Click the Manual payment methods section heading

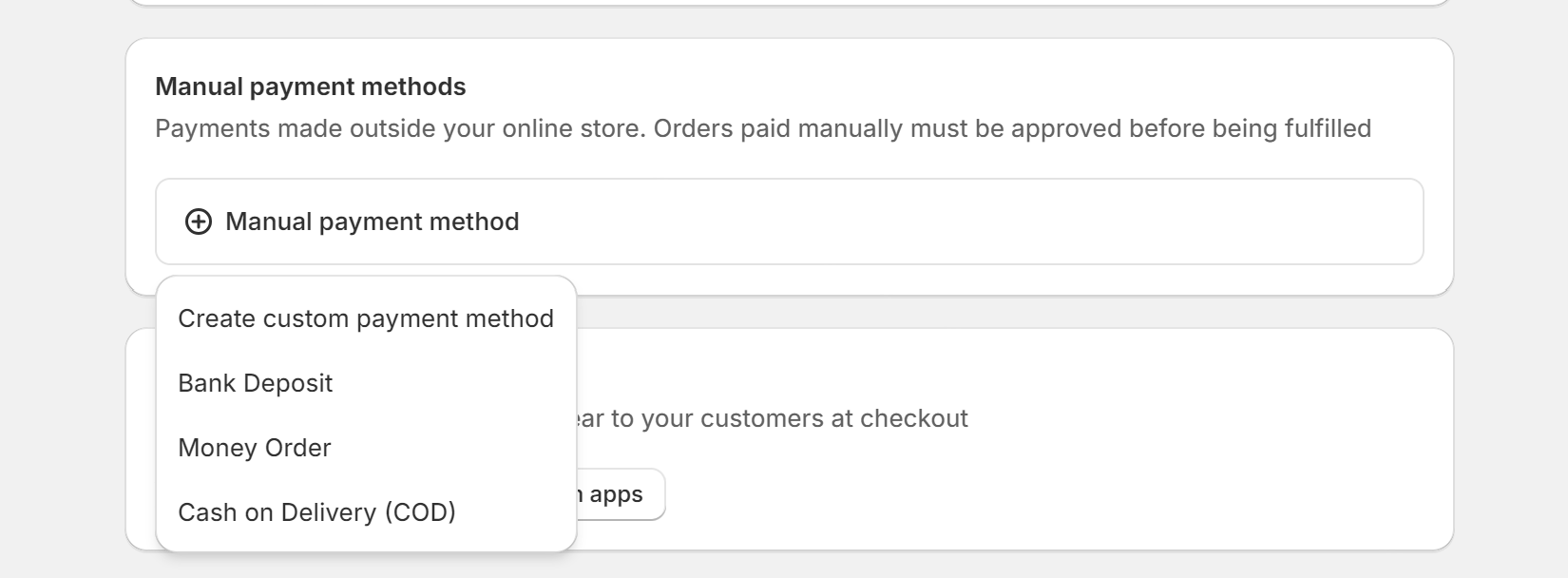312,87
